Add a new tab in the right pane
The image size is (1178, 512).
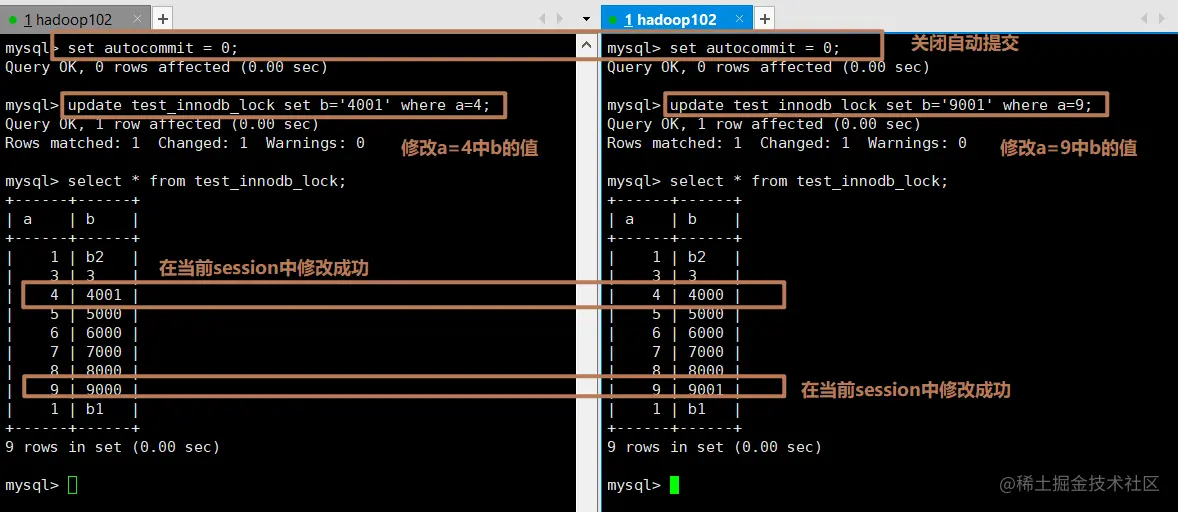click(764, 18)
